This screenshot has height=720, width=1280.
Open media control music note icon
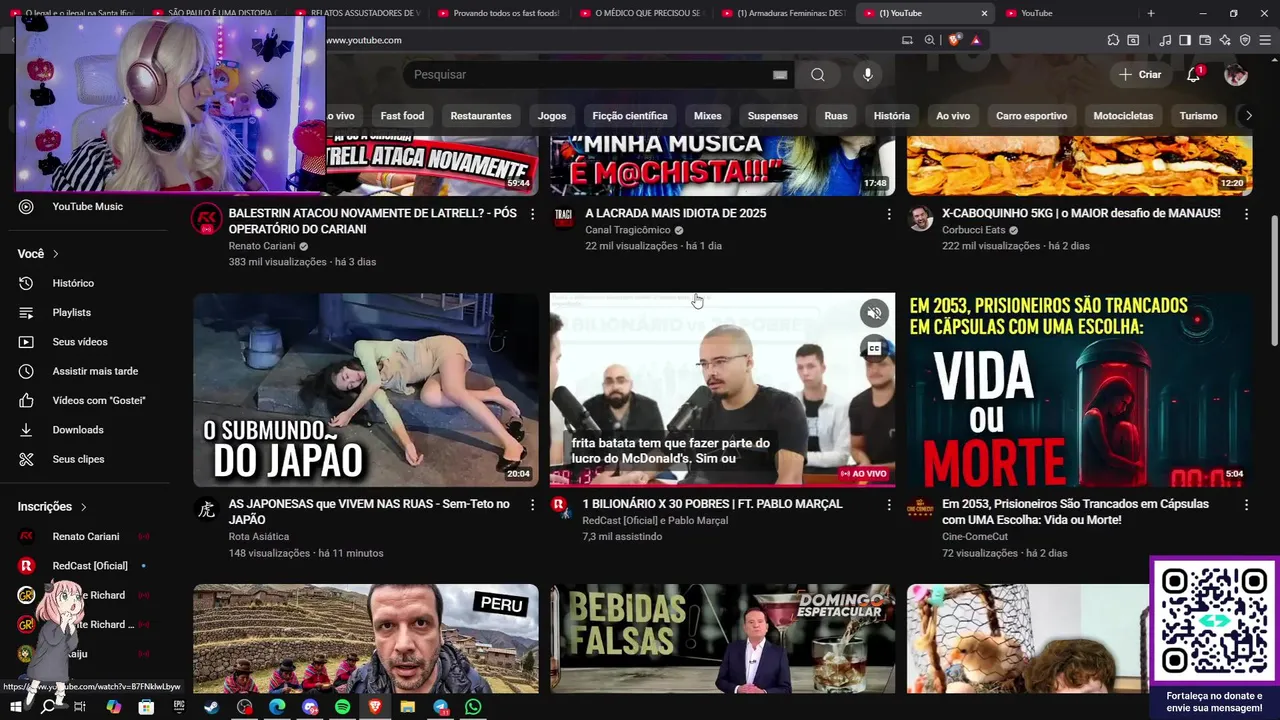coord(1165,40)
